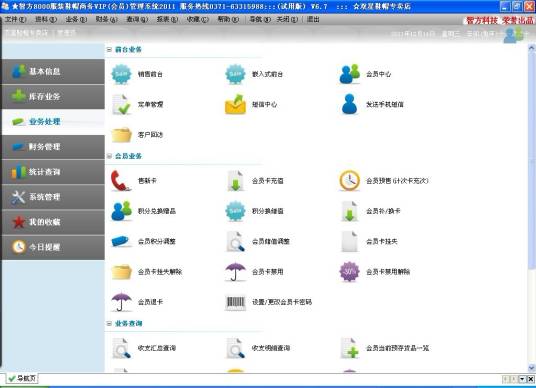Image resolution: width=536 pixels, height=388 pixels.
Task: Open the 查询 menu
Action: click(137, 19)
